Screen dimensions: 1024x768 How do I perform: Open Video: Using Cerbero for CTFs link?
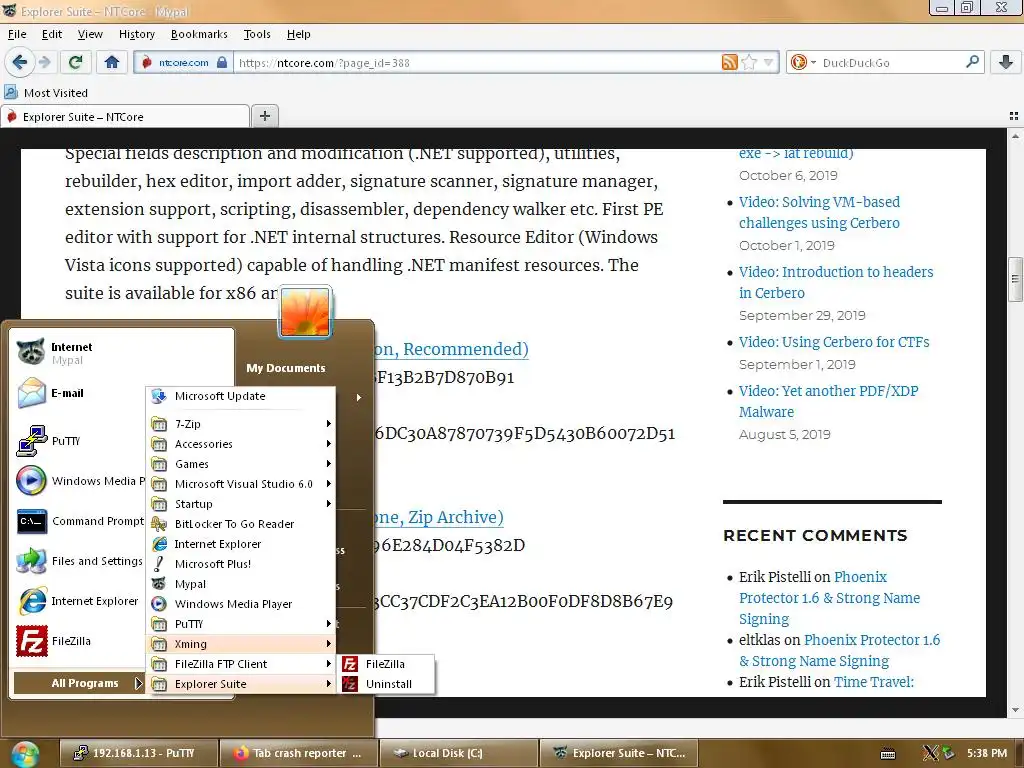[834, 342]
